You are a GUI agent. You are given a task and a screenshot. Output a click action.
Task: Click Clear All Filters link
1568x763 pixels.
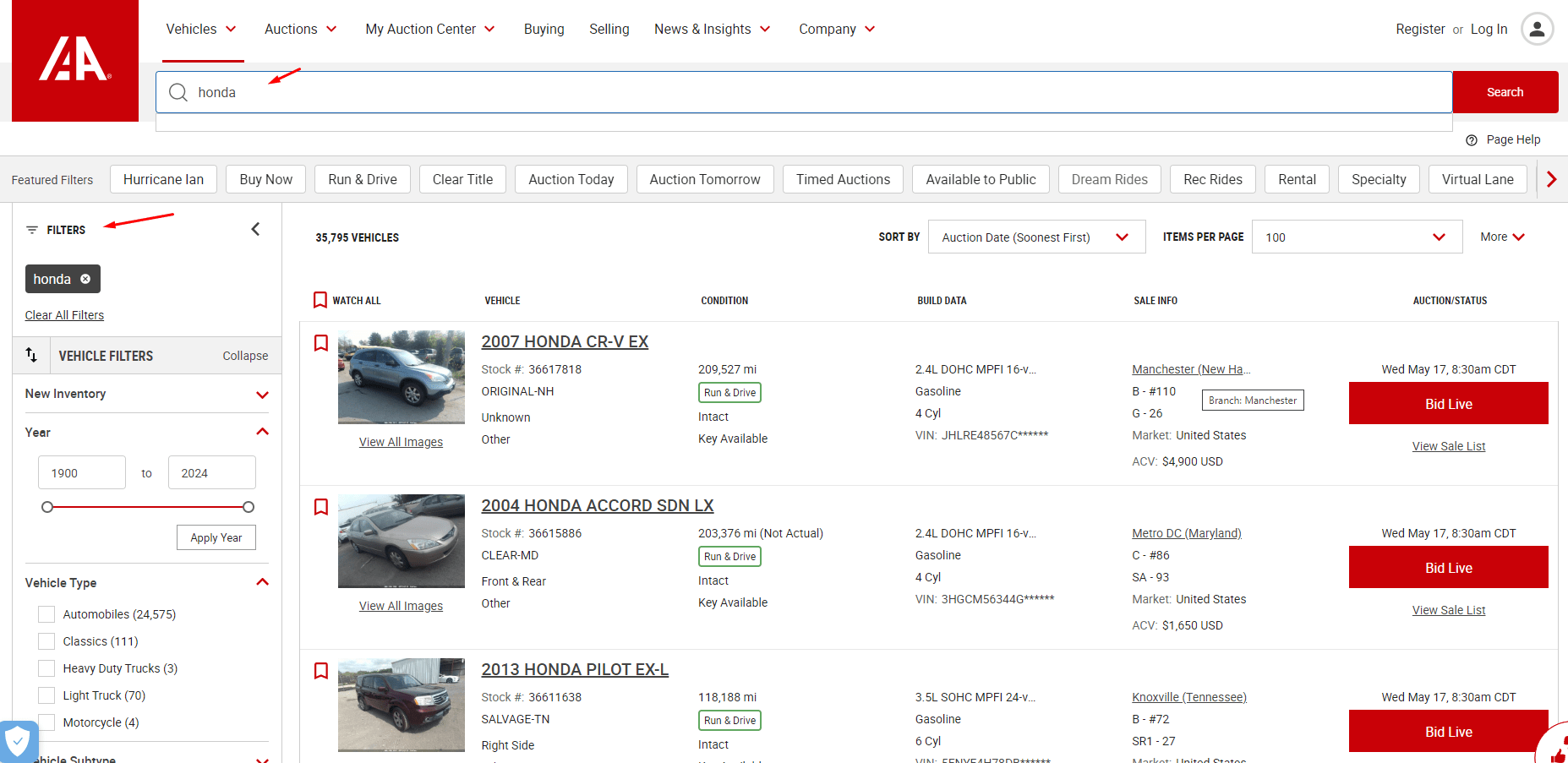tap(64, 315)
